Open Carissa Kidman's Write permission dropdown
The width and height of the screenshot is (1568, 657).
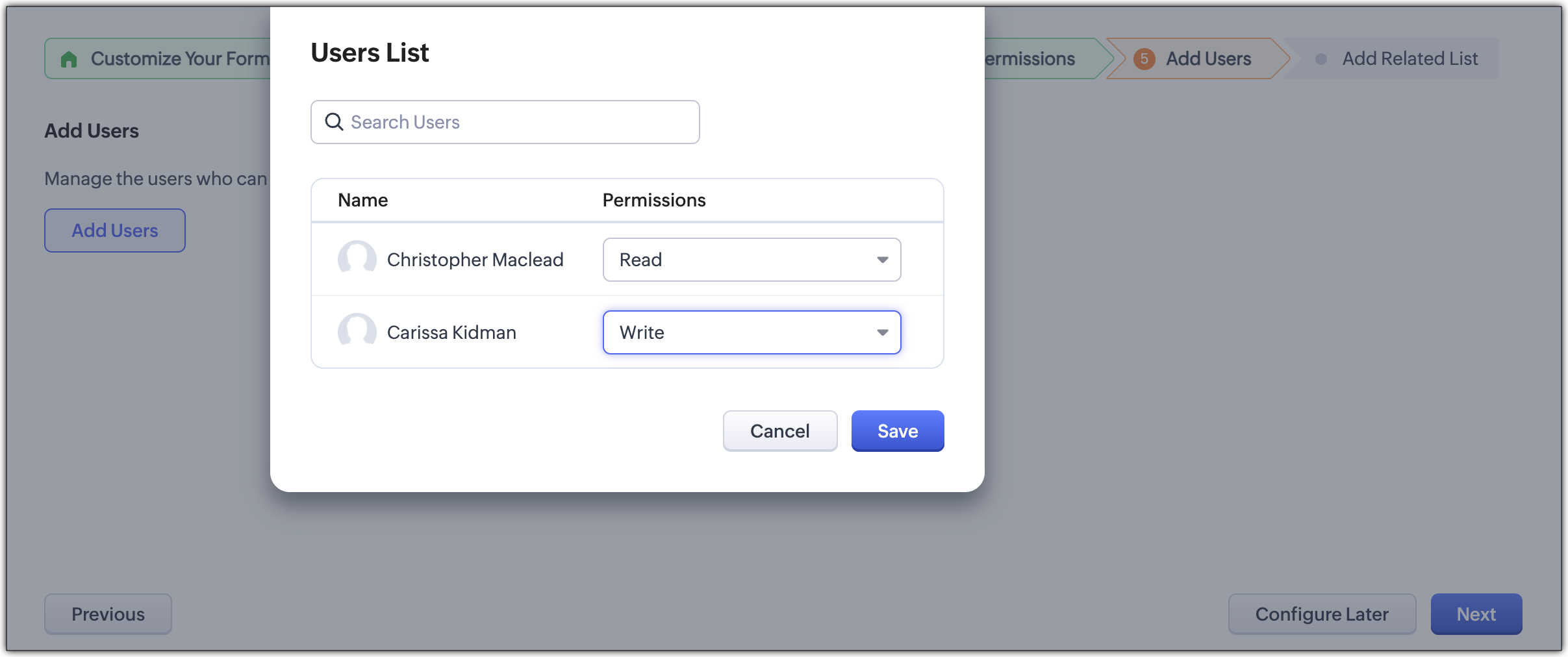[x=751, y=332]
